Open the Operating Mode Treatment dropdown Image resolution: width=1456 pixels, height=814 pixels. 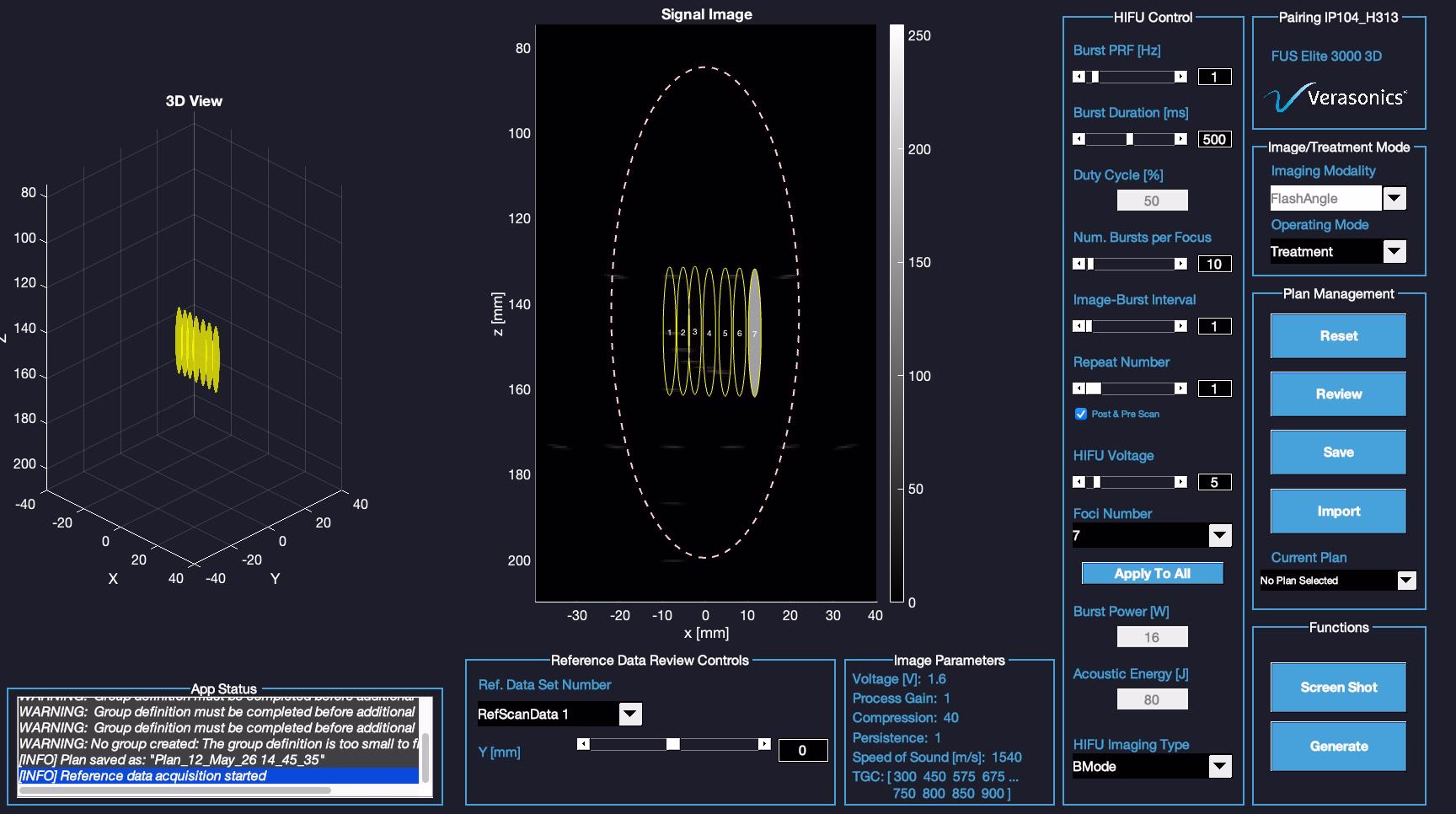[x=1394, y=251]
